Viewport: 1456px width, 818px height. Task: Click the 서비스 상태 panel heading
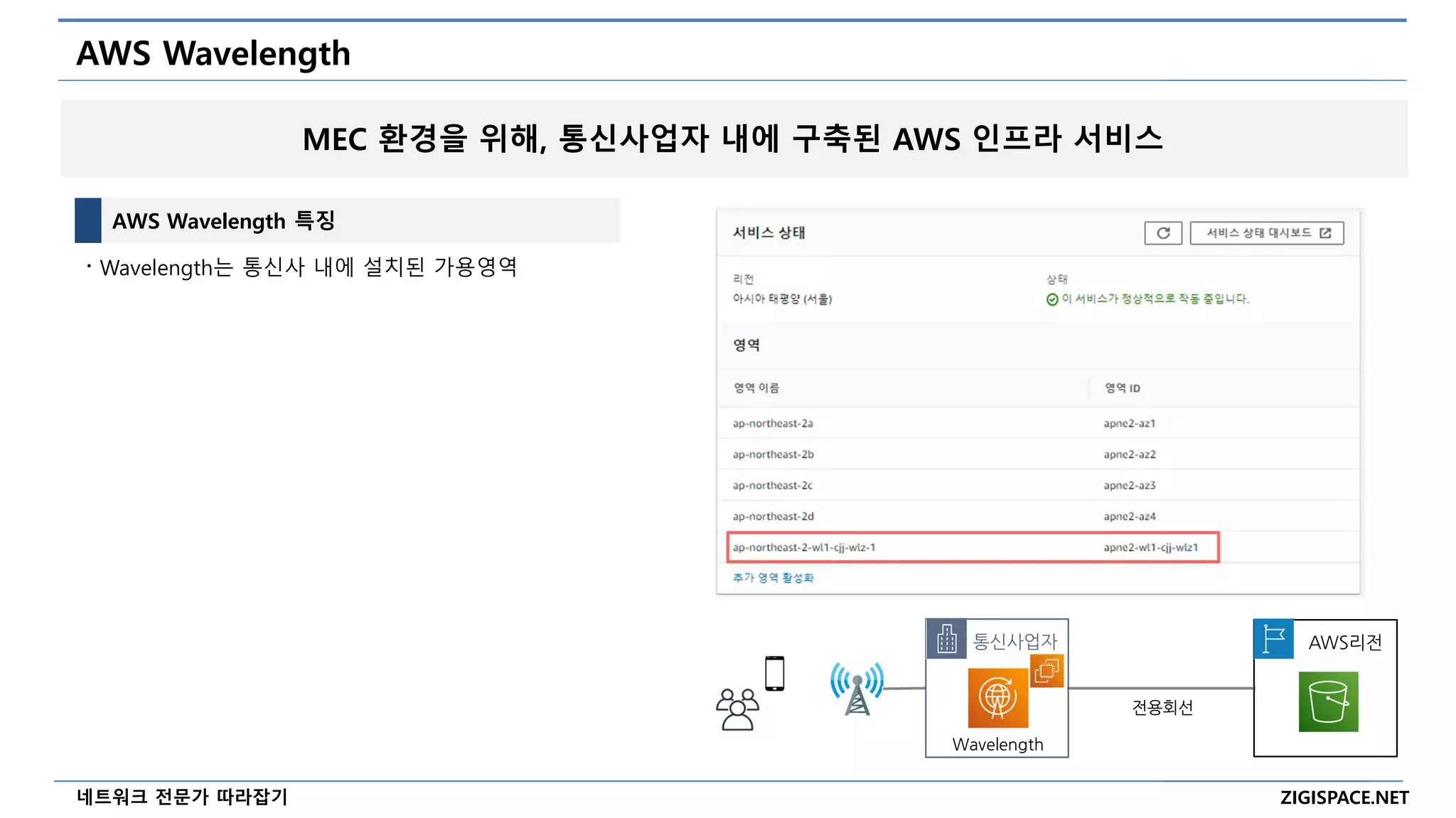tap(769, 232)
